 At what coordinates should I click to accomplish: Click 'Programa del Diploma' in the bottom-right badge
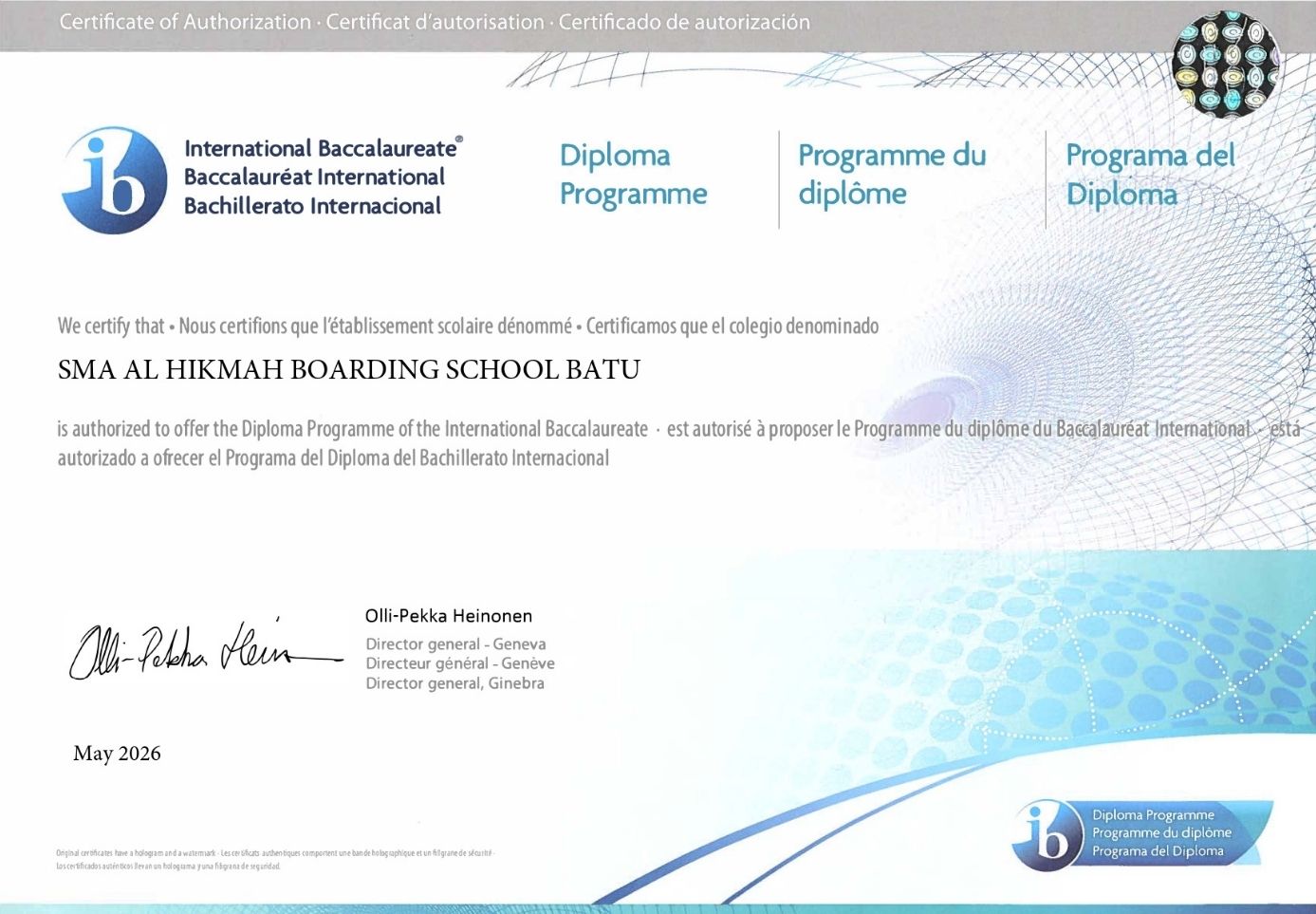point(1158,851)
